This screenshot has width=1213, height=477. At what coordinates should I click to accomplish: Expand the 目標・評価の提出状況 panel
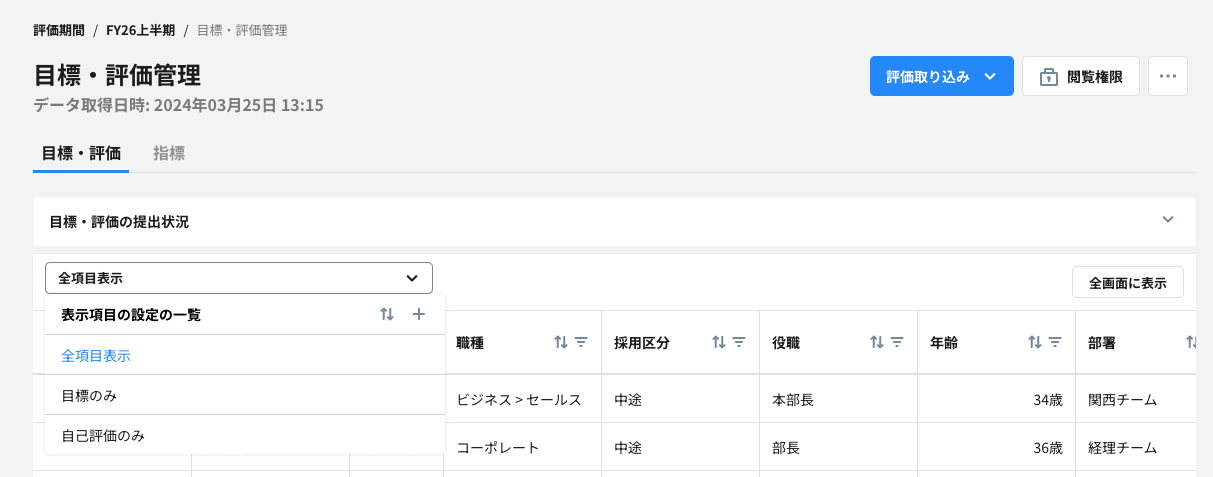[x=1167, y=220]
